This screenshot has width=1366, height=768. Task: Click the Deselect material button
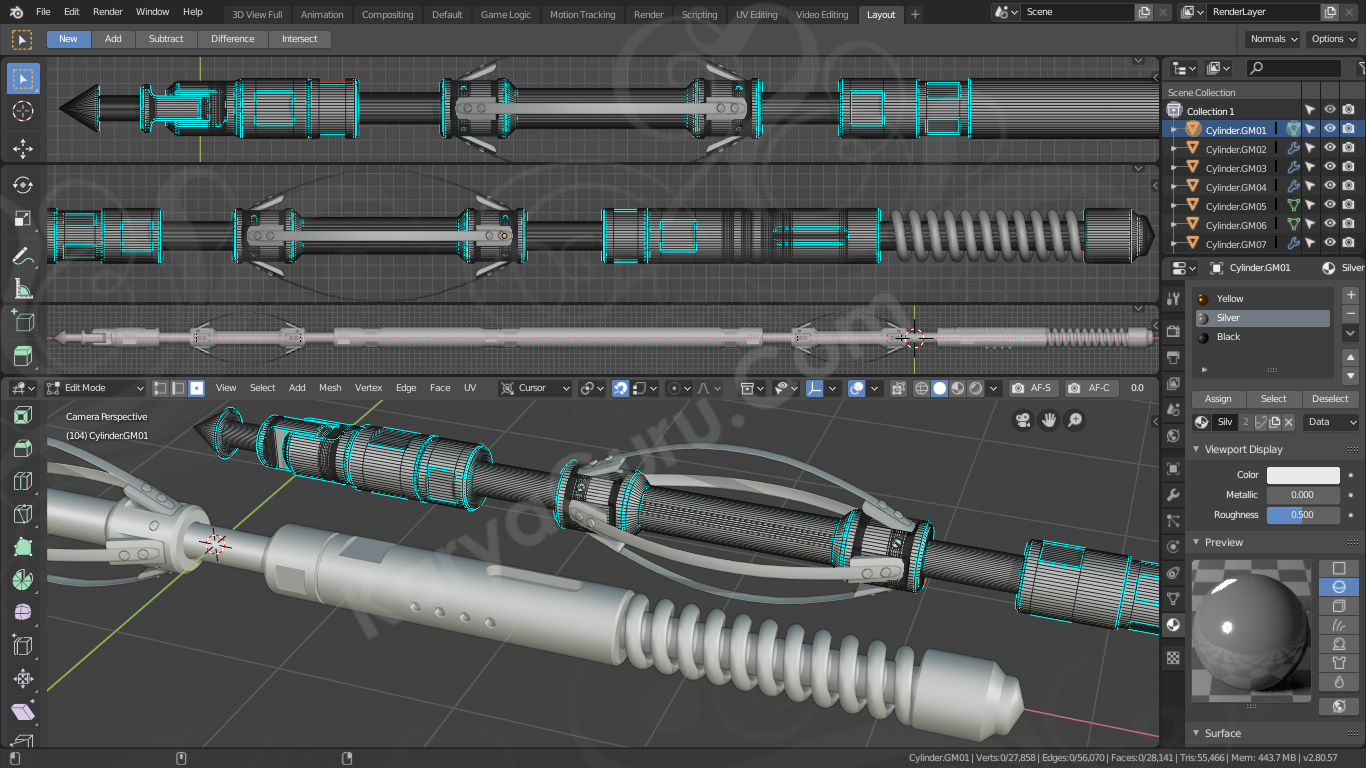[1330, 398]
